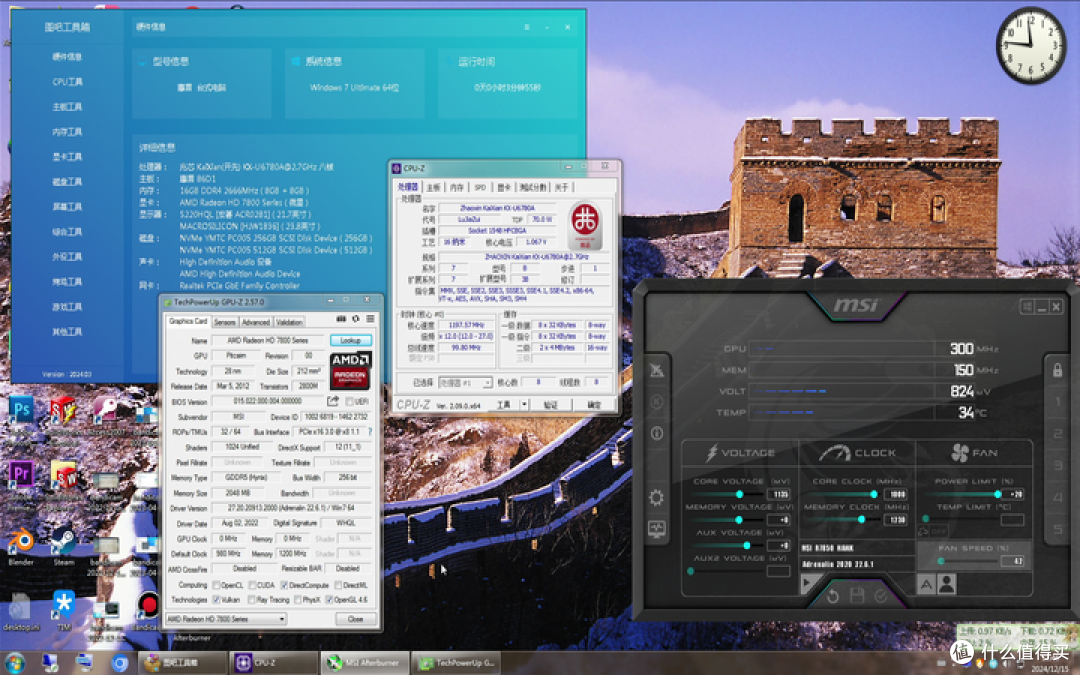The height and width of the screenshot is (675, 1080).
Task: Toggle the Ray Tracing checkbox in GPU-Z
Action: tap(252, 600)
